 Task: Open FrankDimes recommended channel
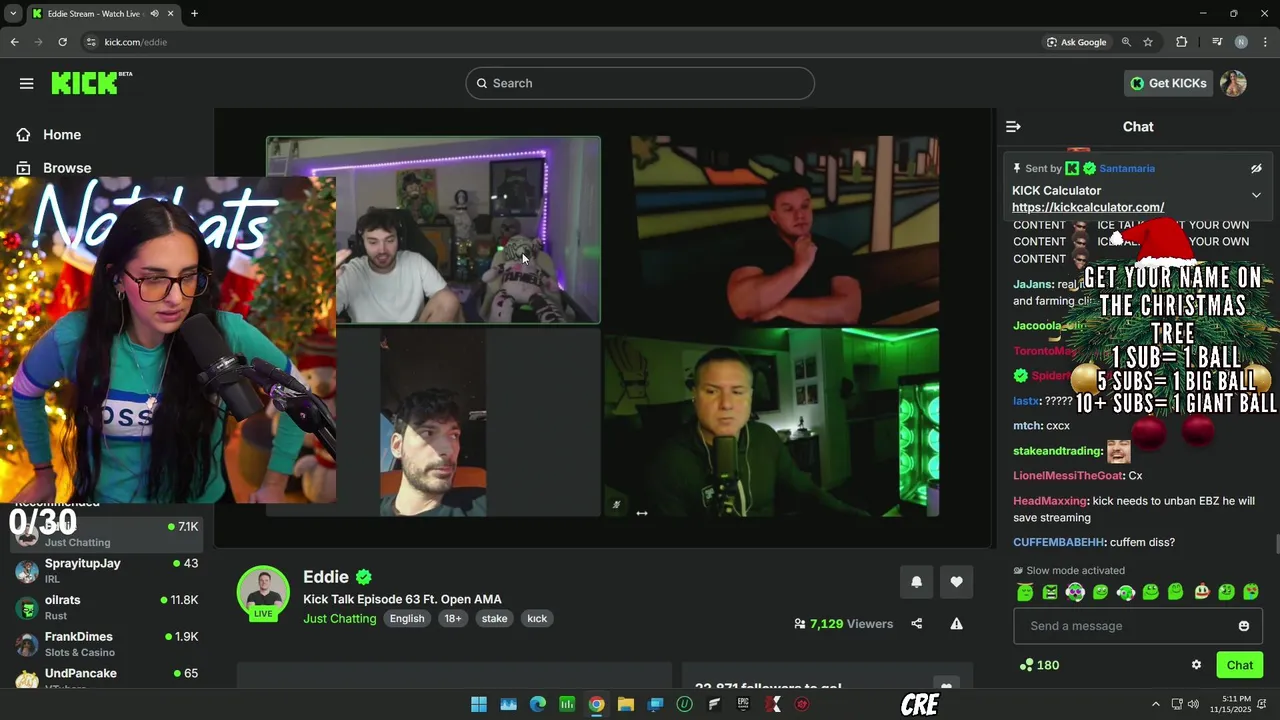107,644
